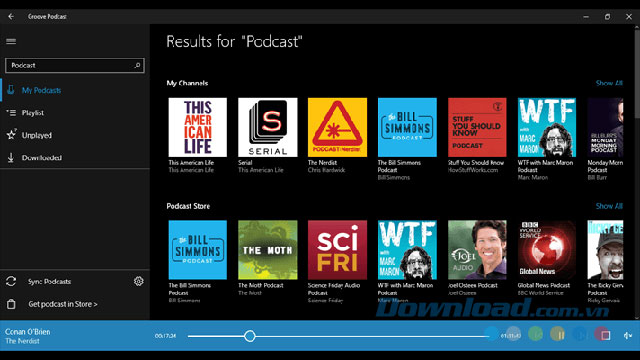Screen dimensions: 640x360
Task: Show all My Channels
Action: tap(609, 83)
